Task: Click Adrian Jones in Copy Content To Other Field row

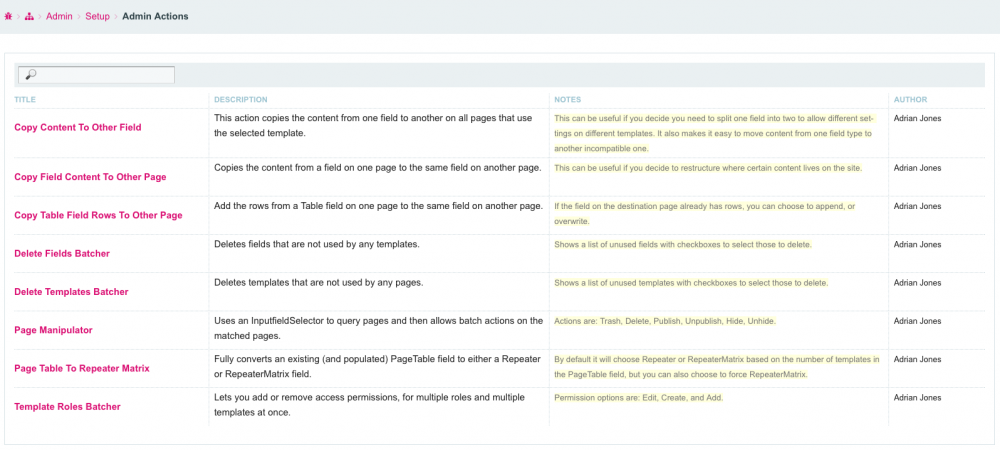Action: (917, 118)
